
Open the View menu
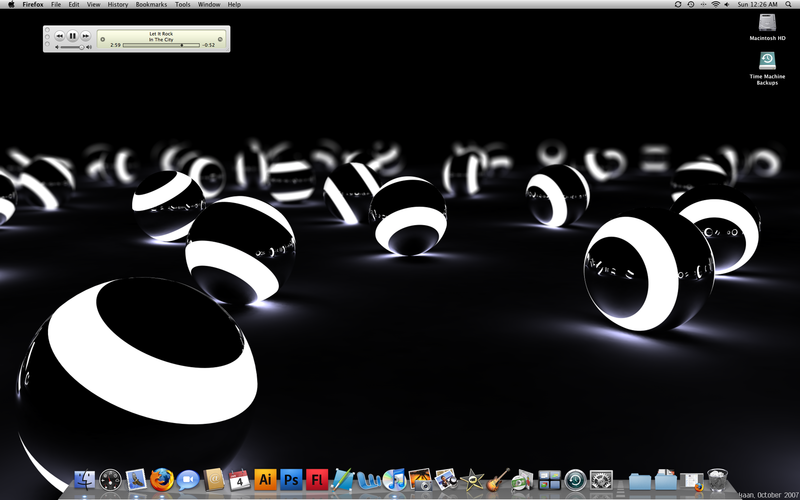coord(93,4)
